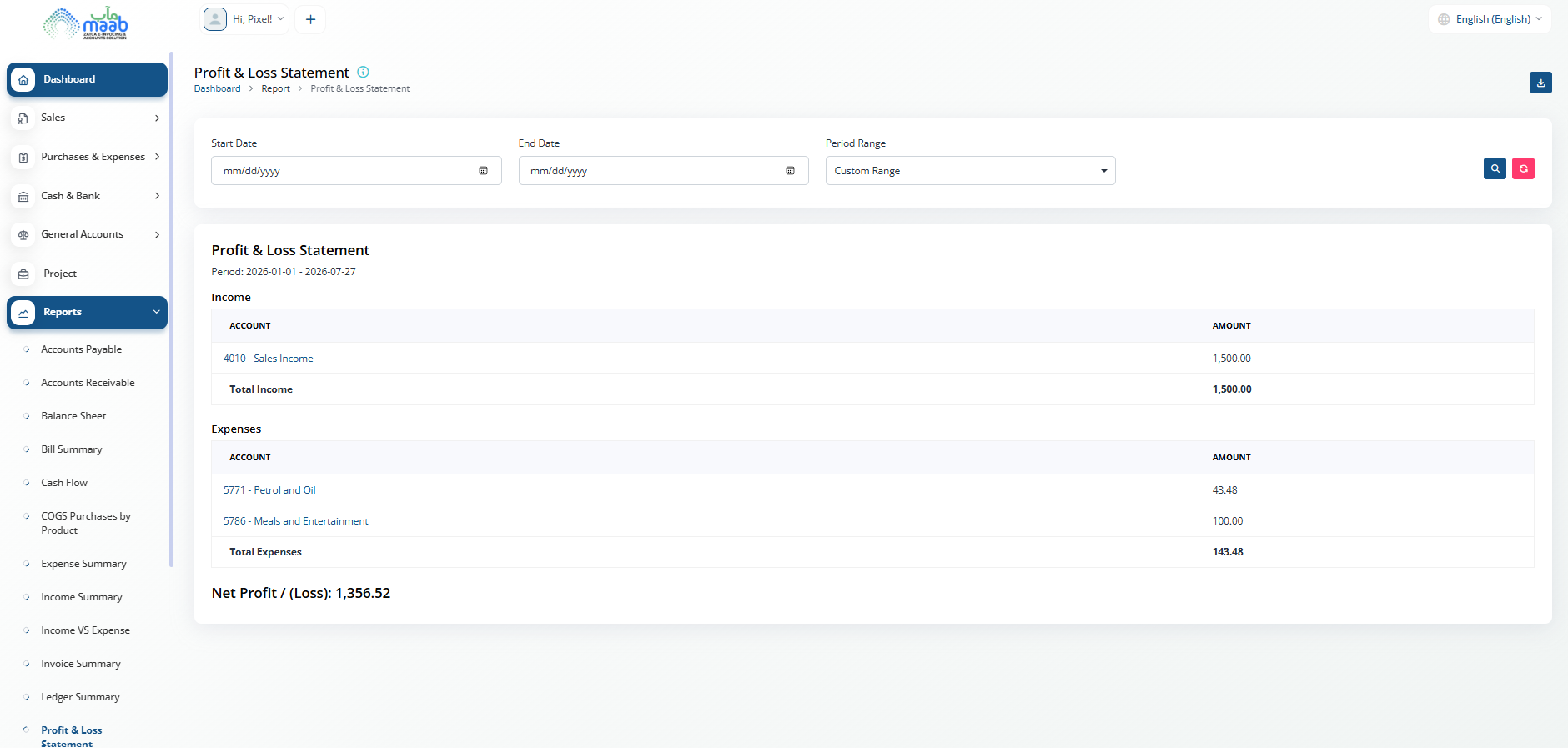This screenshot has height=748, width=1568.
Task: Click the info icon beside Profit & Loss Statement title
Action: [x=363, y=72]
